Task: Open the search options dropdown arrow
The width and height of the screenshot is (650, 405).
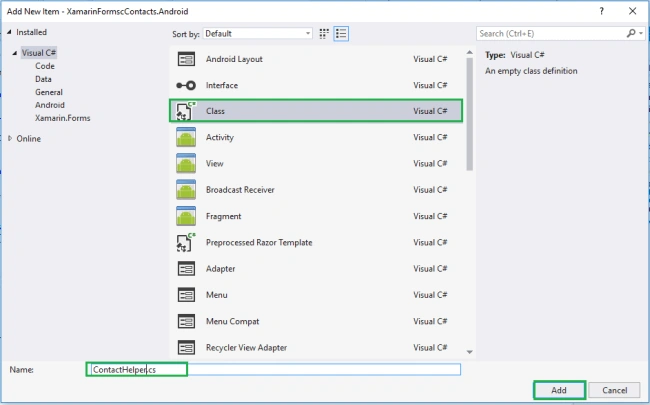Action: (641, 33)
